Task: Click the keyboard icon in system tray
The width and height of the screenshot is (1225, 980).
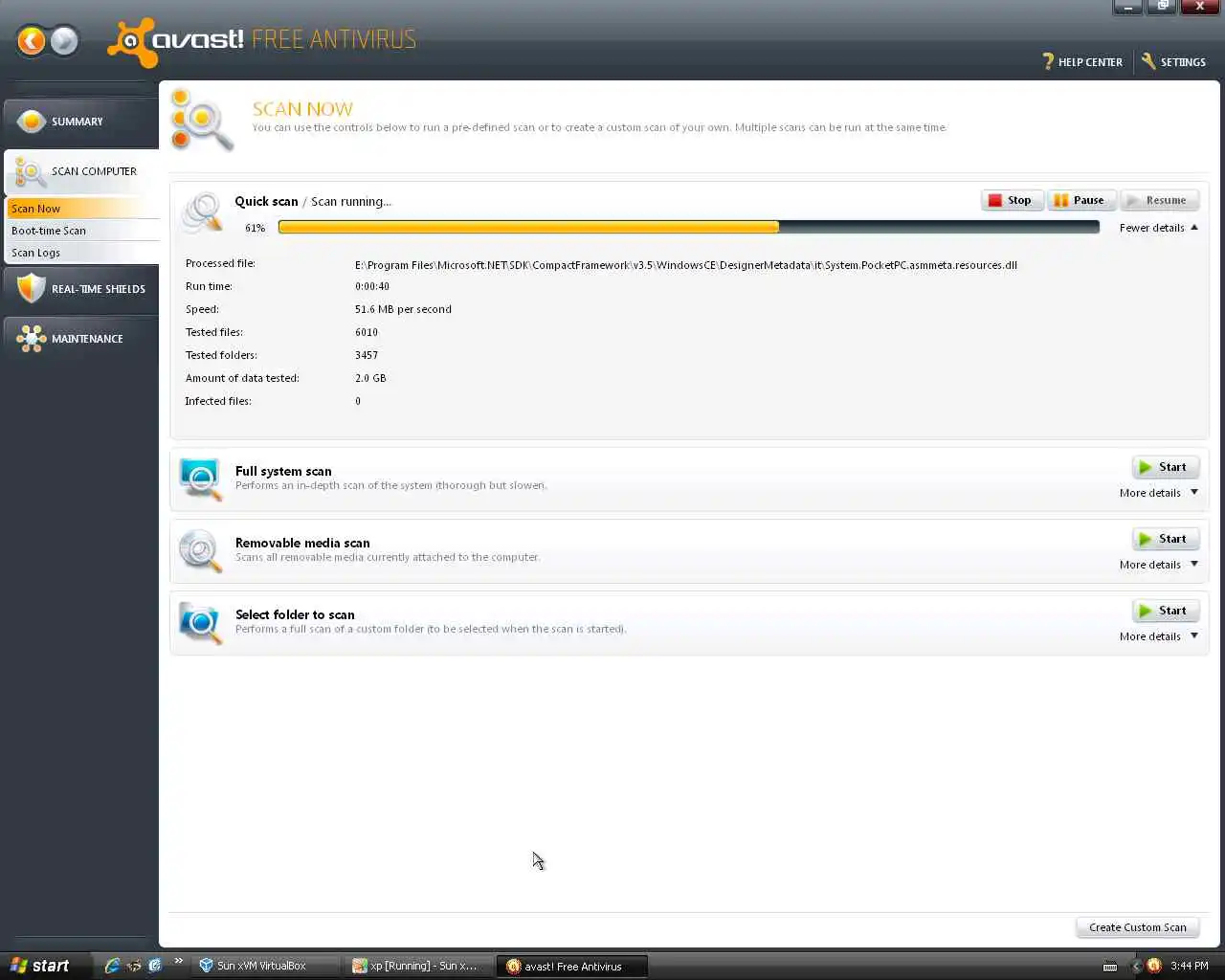Action: coord(1110,967)
